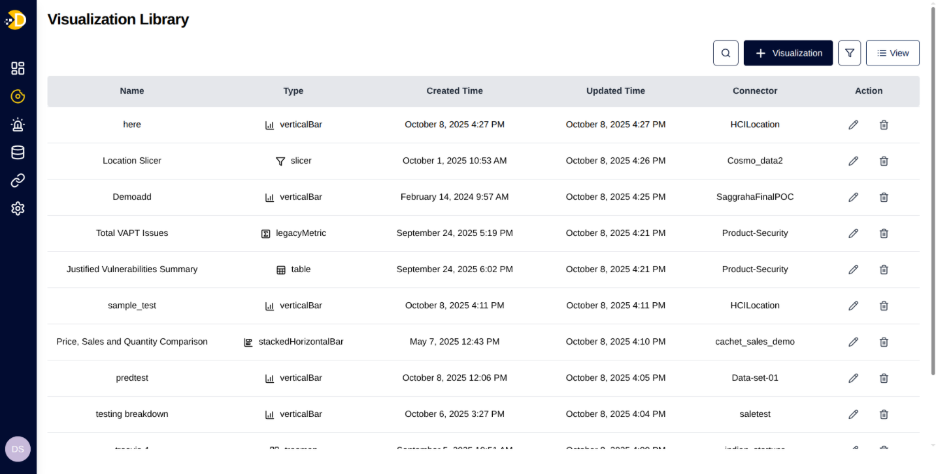Click the visualization library sidebar icon

coord(17,97)
